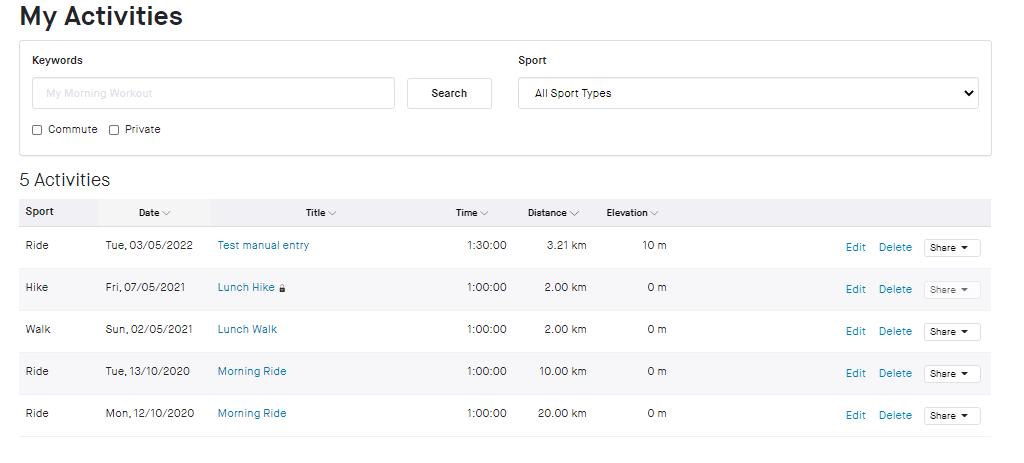Screen dimensions: 1024x463
Task: Open Share dropdown for 13/10/2020 Morning Ride
Action: (952, 374)
